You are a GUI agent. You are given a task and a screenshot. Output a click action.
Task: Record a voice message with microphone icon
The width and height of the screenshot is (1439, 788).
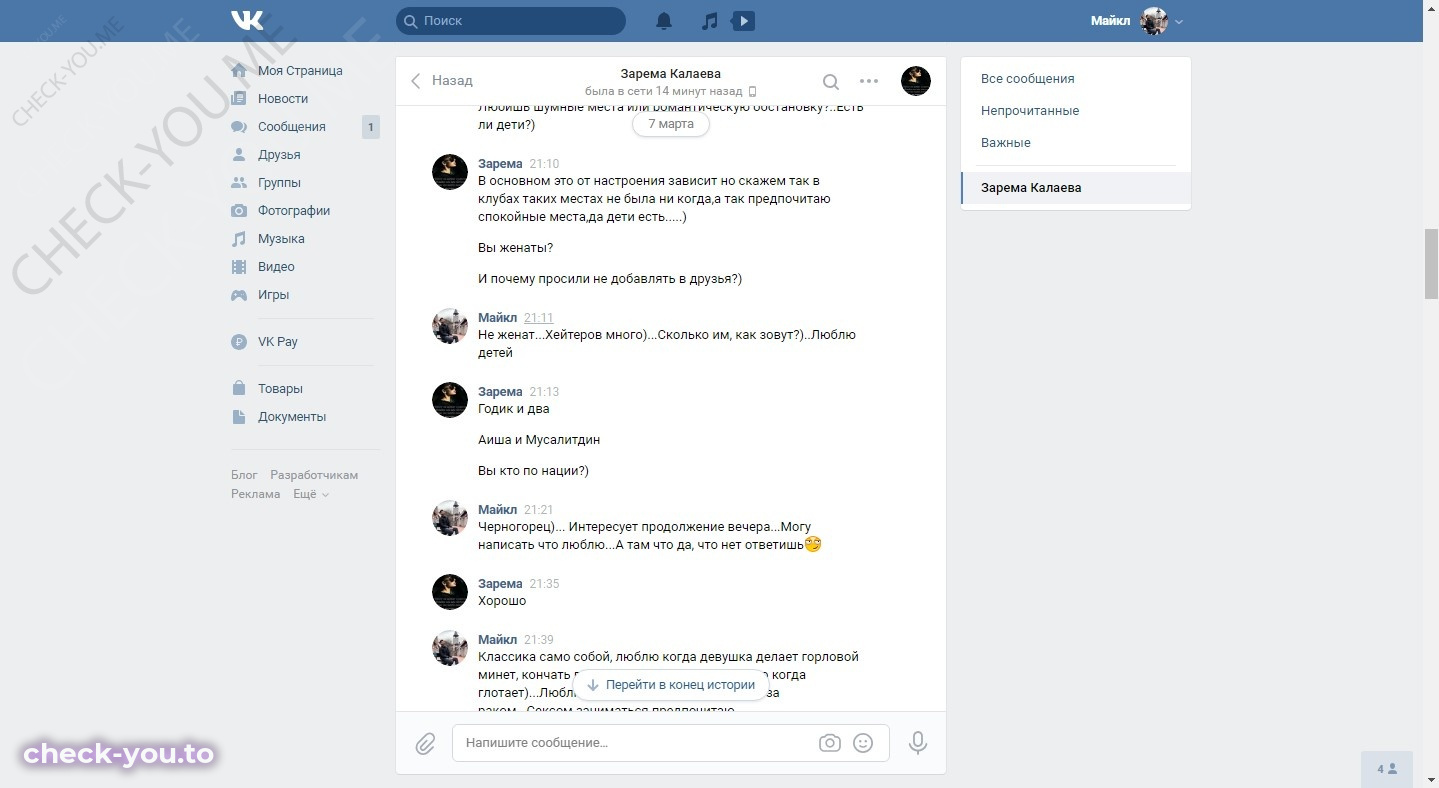click(x=917, y=743)
